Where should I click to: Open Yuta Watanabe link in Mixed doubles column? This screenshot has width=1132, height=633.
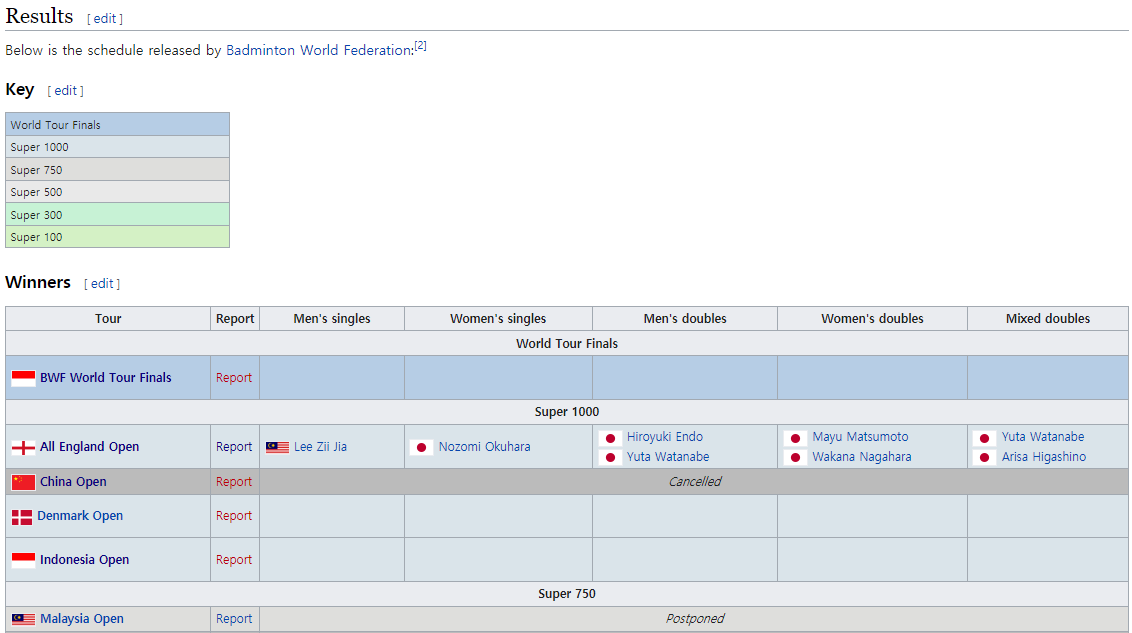[x=1042, y=437]
